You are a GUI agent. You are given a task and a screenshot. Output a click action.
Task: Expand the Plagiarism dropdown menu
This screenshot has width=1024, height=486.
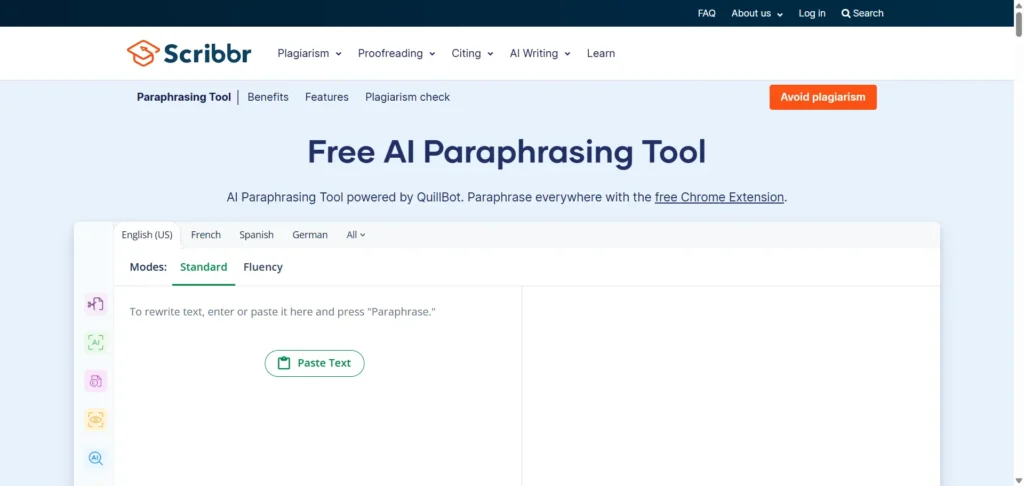(309, 53)
